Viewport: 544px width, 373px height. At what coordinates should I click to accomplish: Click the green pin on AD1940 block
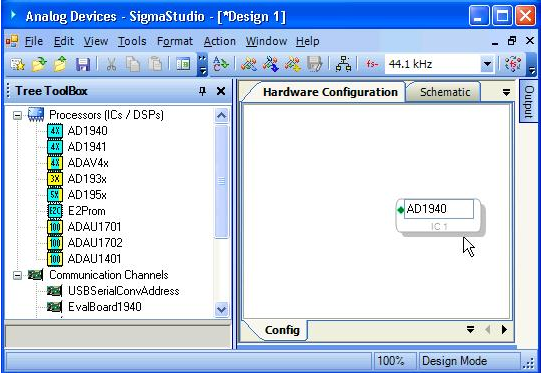400,210
